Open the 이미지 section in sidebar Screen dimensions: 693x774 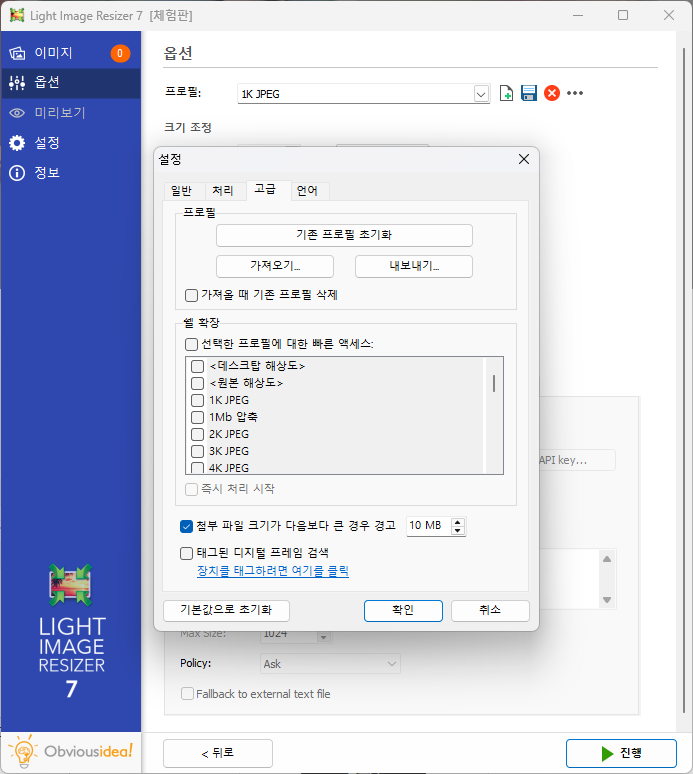tap(71, 53)
